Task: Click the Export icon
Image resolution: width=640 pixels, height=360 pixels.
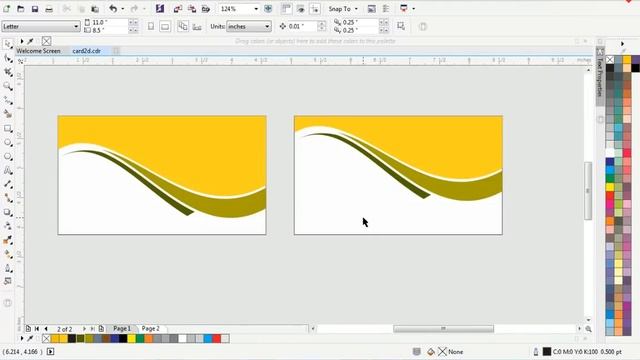Action: tap(191, 9)
